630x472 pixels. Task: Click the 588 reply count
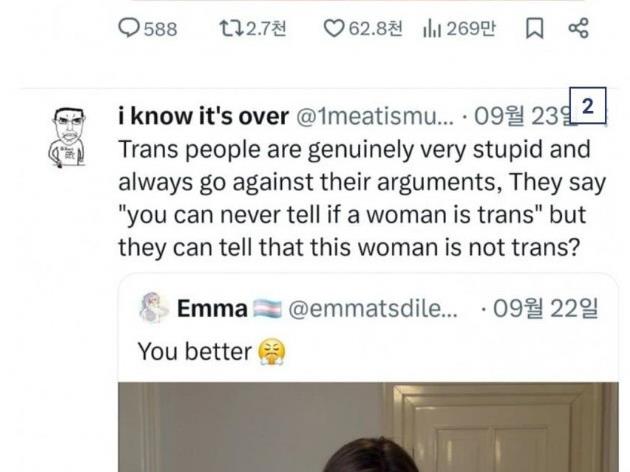tap(160, 29)
